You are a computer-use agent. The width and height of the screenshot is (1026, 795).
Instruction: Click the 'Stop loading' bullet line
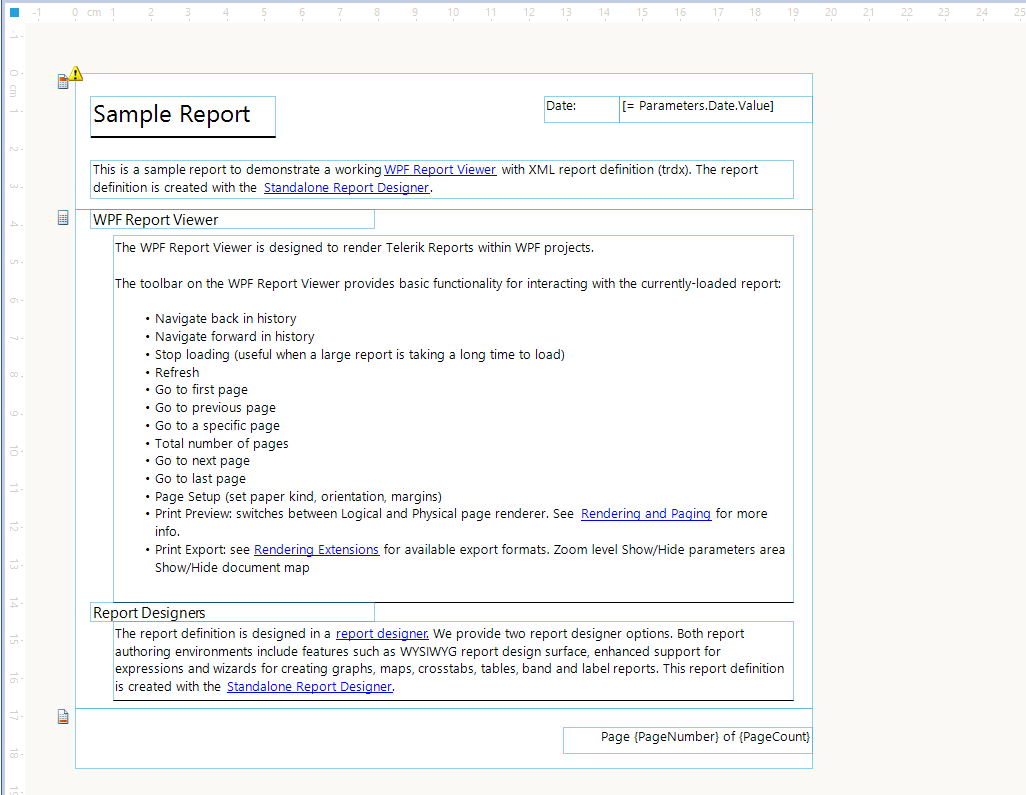(359, 355)
